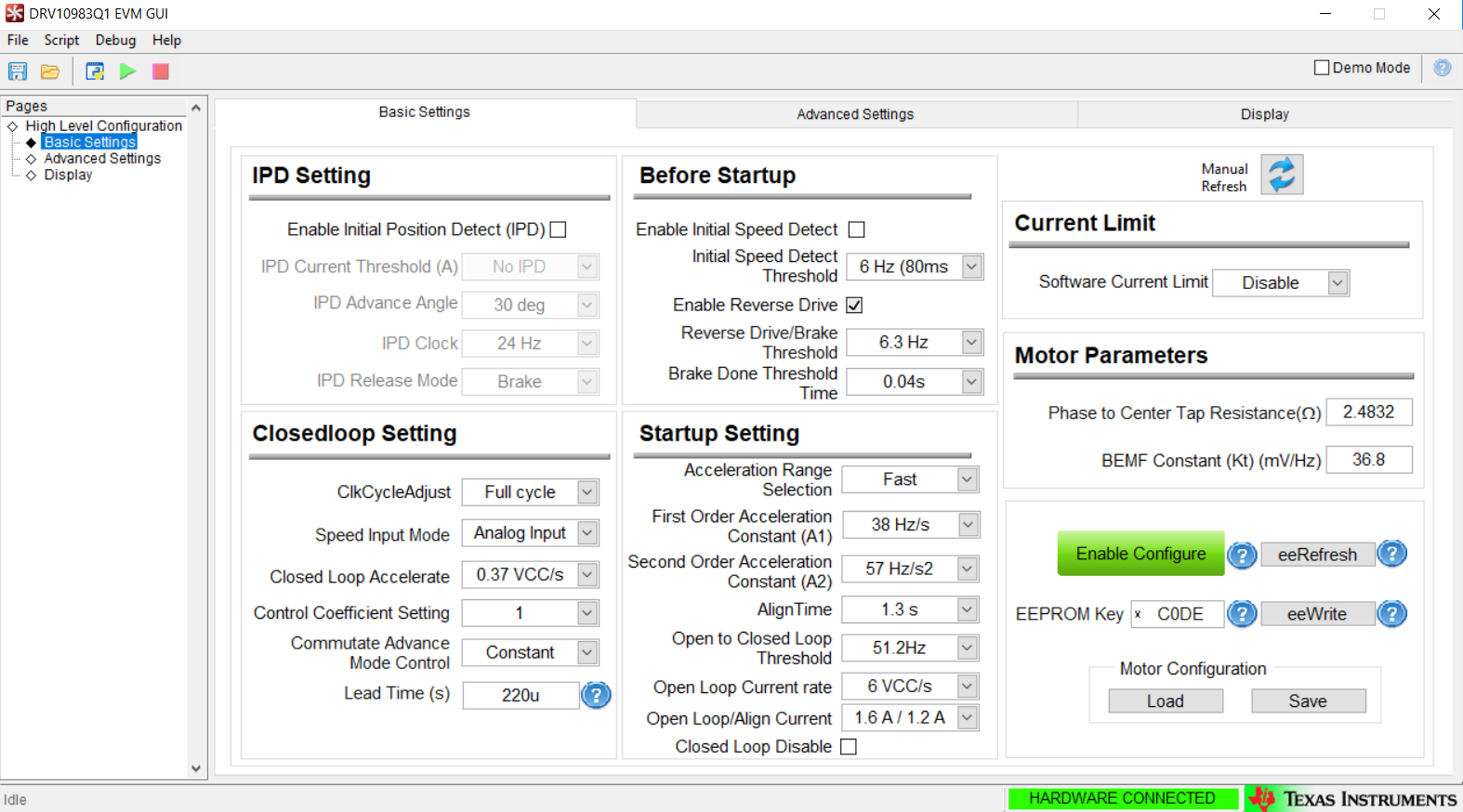Screen dimensions: 1463x812
Task: Open Reverse Drive/Brake Threshold dropdown
Action: point(915,343)
